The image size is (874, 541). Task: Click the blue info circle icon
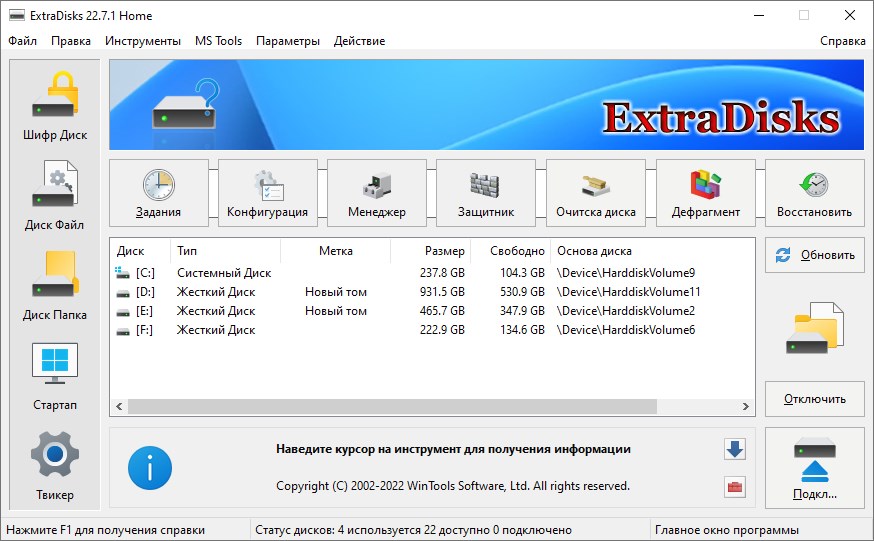click(x=150, y=468)
